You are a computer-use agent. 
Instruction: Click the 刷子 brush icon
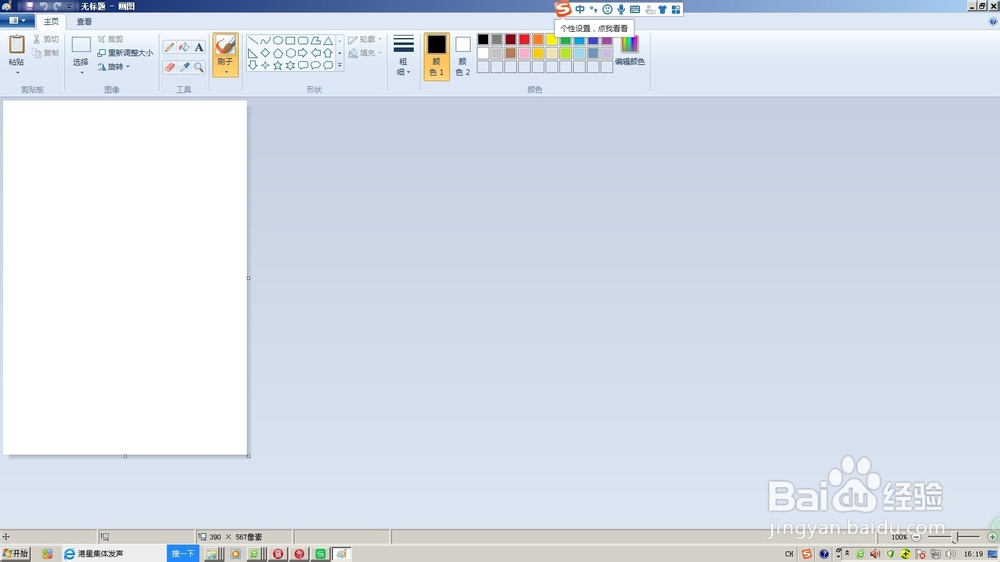(225, 45)
